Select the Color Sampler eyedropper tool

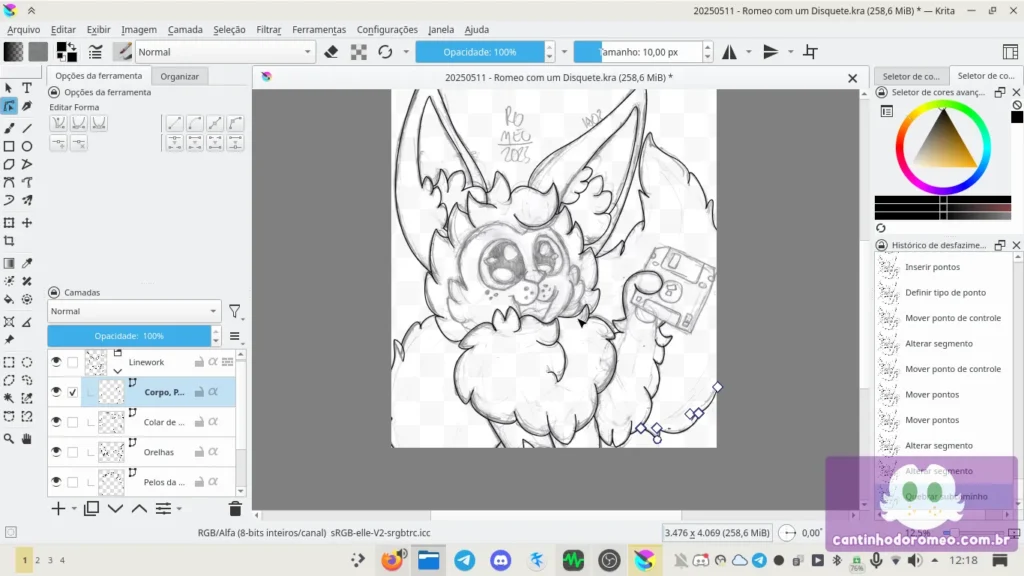click(x=27, y=263)
